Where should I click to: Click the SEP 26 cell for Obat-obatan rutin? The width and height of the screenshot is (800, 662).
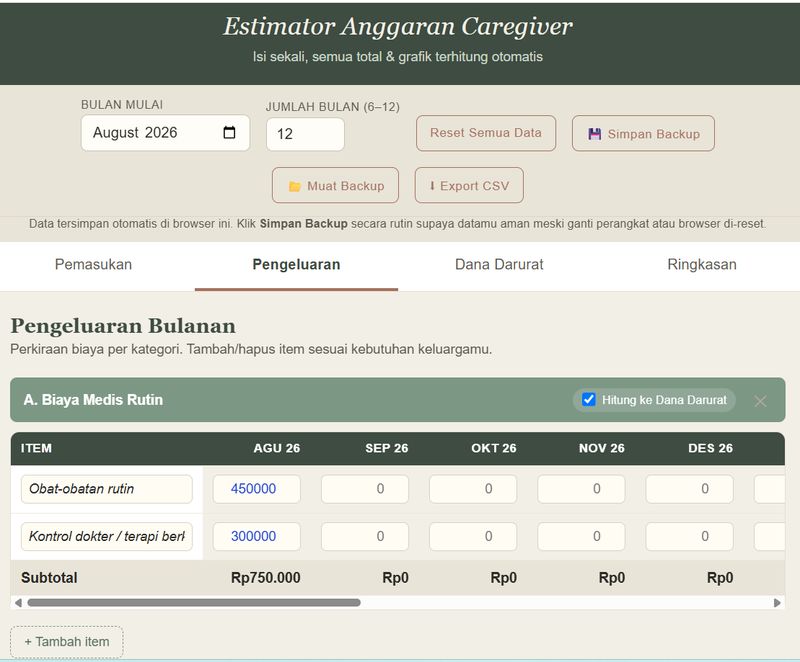pos(365,489)
